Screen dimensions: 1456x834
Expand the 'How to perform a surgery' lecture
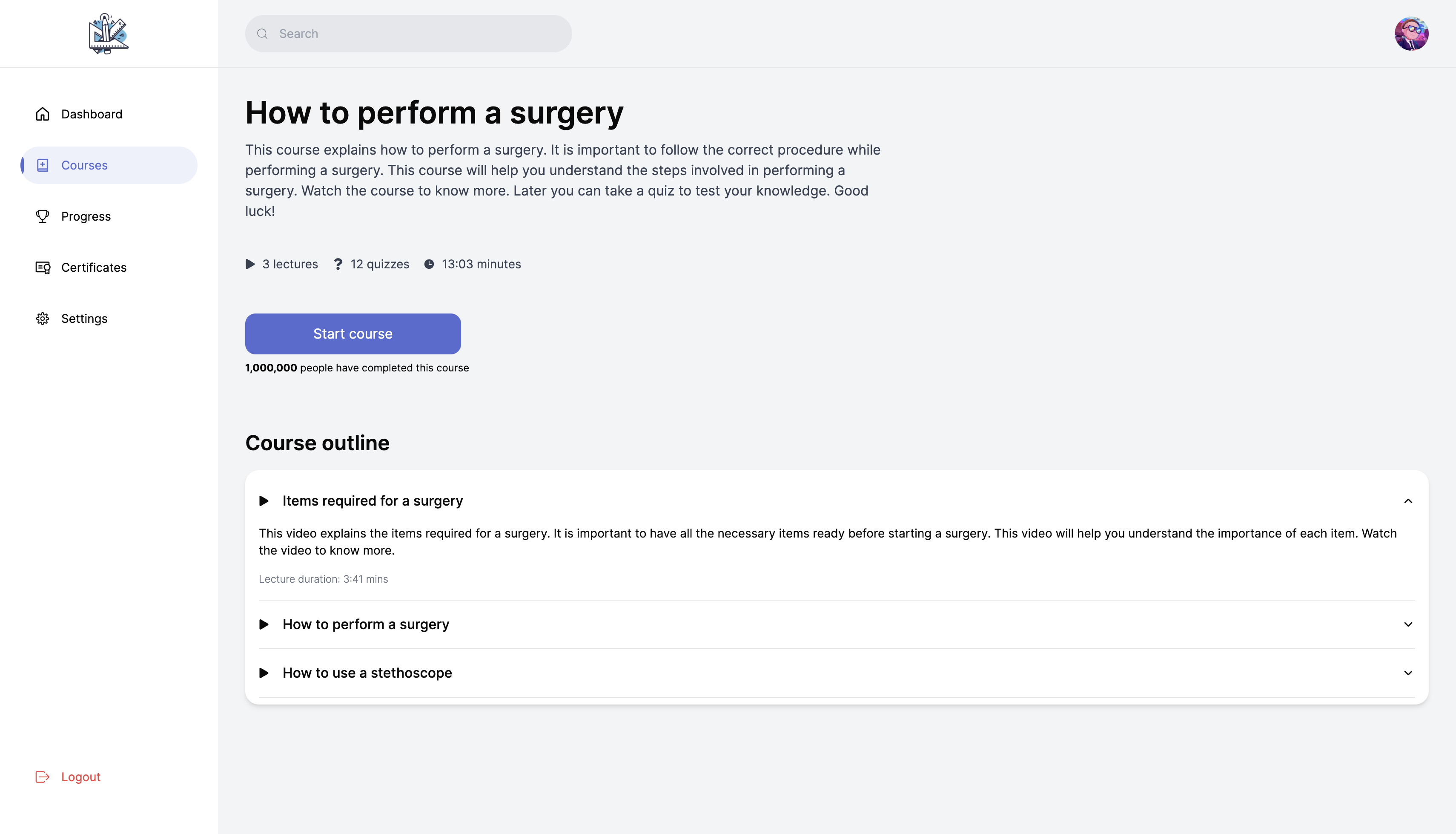1408,624
